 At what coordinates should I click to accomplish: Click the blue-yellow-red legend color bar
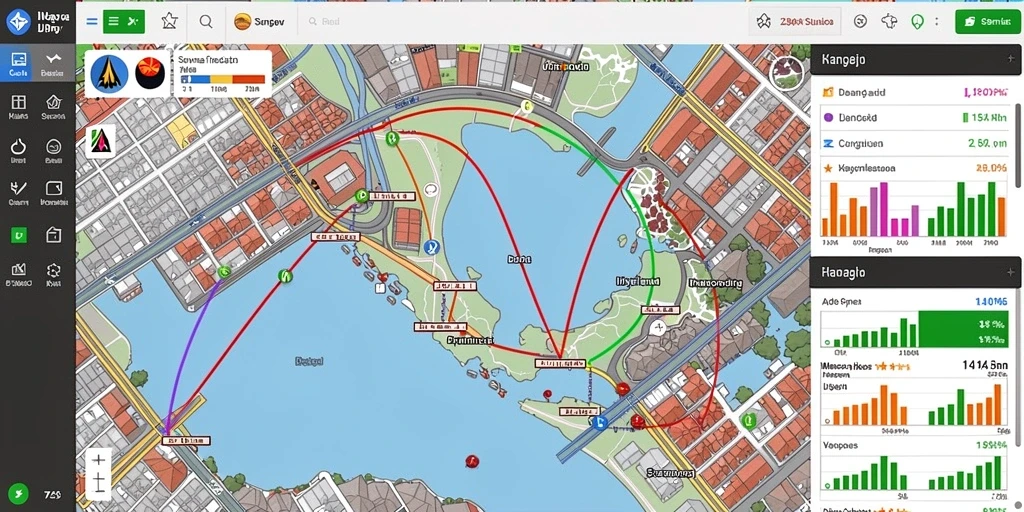223,79
